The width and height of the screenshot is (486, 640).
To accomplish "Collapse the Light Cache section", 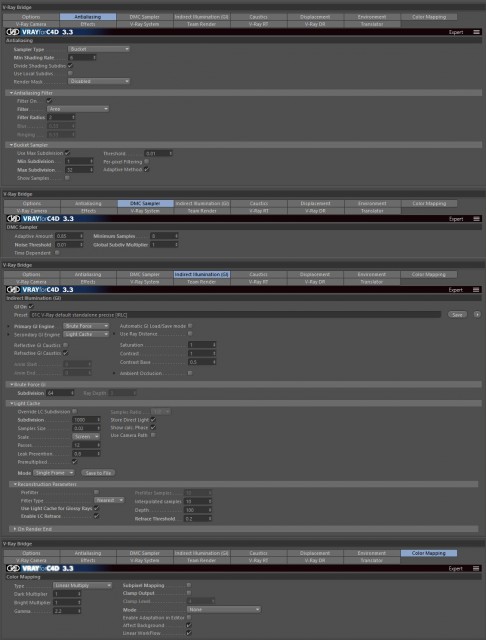I will pyautogui.click(x=11, y=403).
